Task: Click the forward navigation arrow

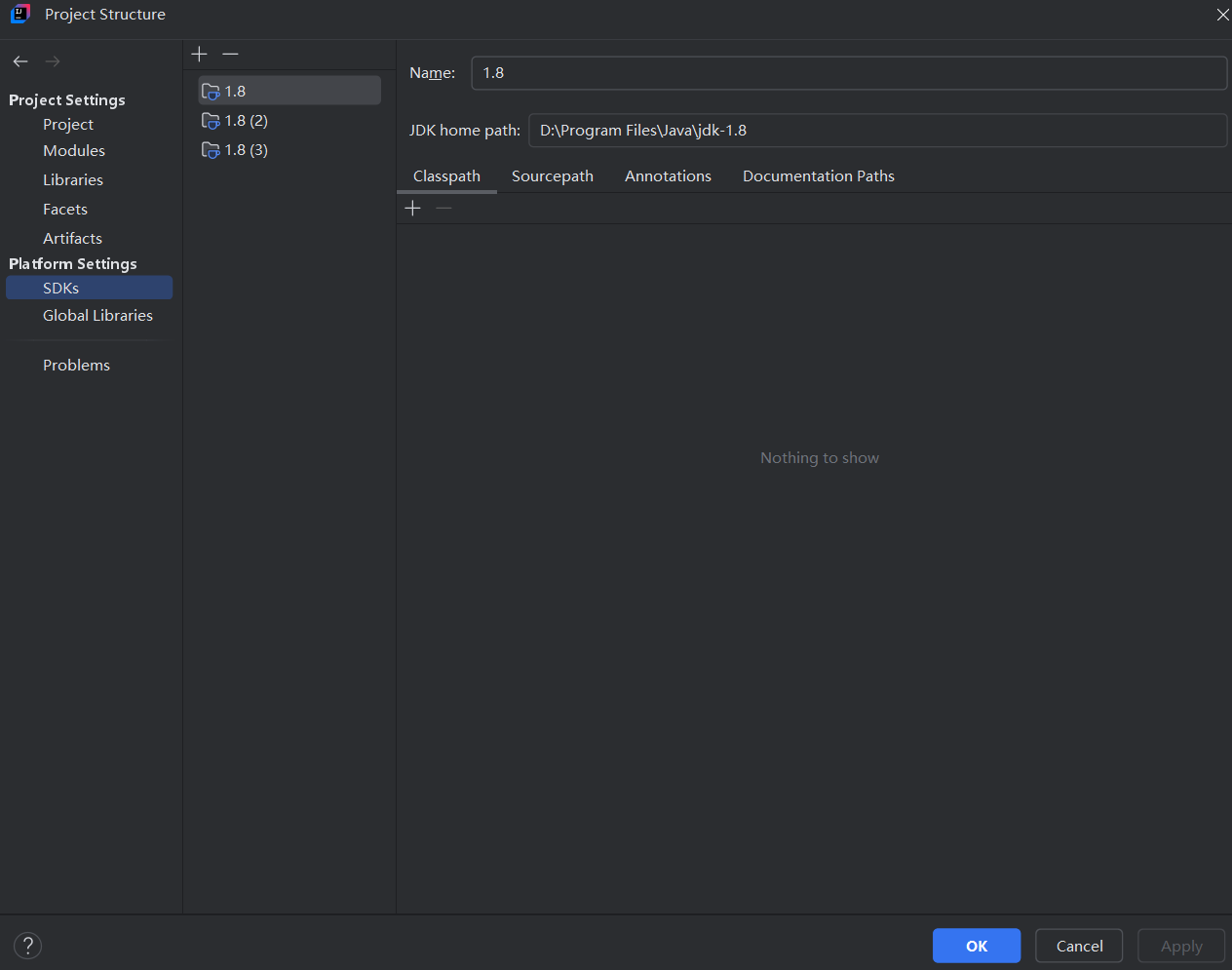Action: point(53,61)
